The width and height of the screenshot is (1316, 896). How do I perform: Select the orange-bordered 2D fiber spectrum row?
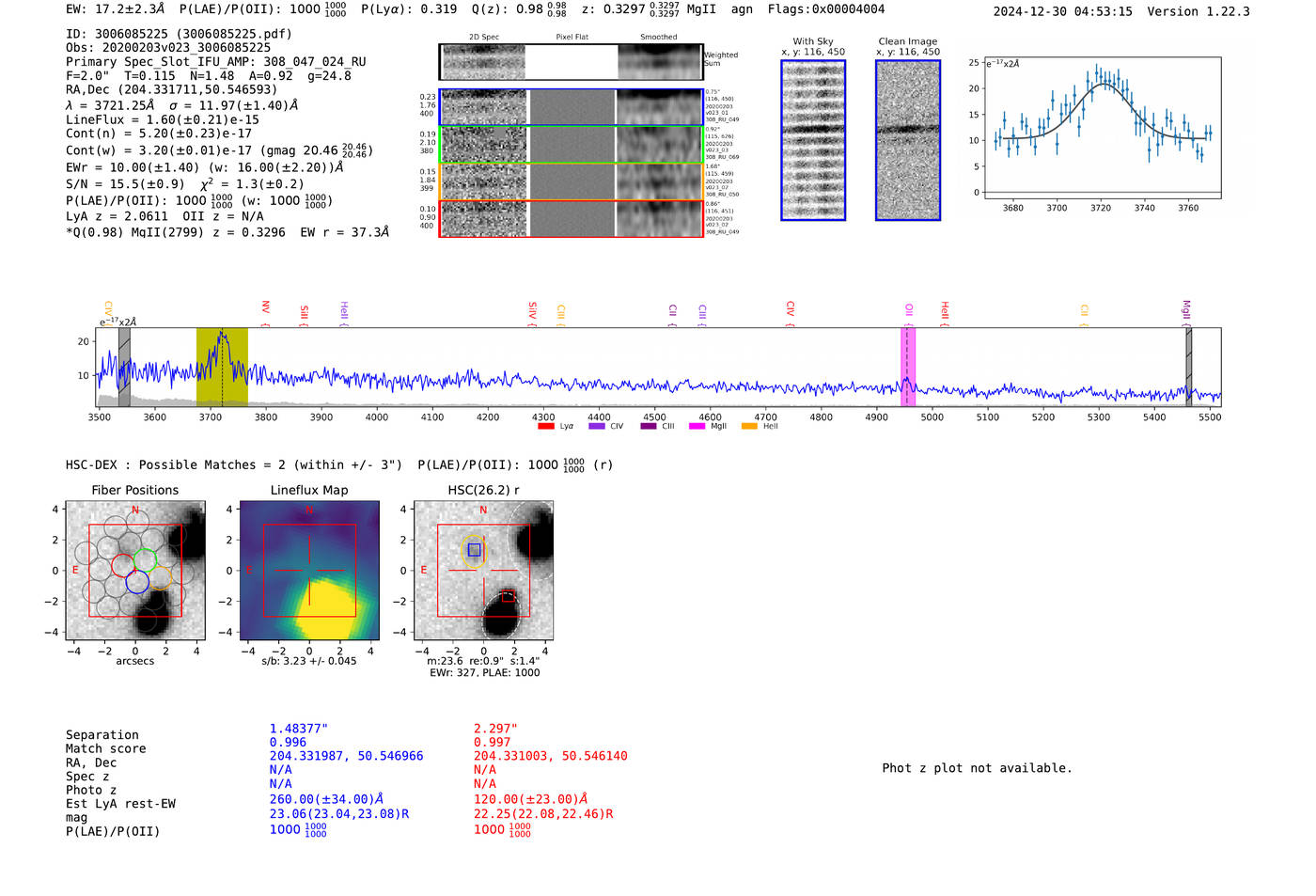[x=571, y=181]
